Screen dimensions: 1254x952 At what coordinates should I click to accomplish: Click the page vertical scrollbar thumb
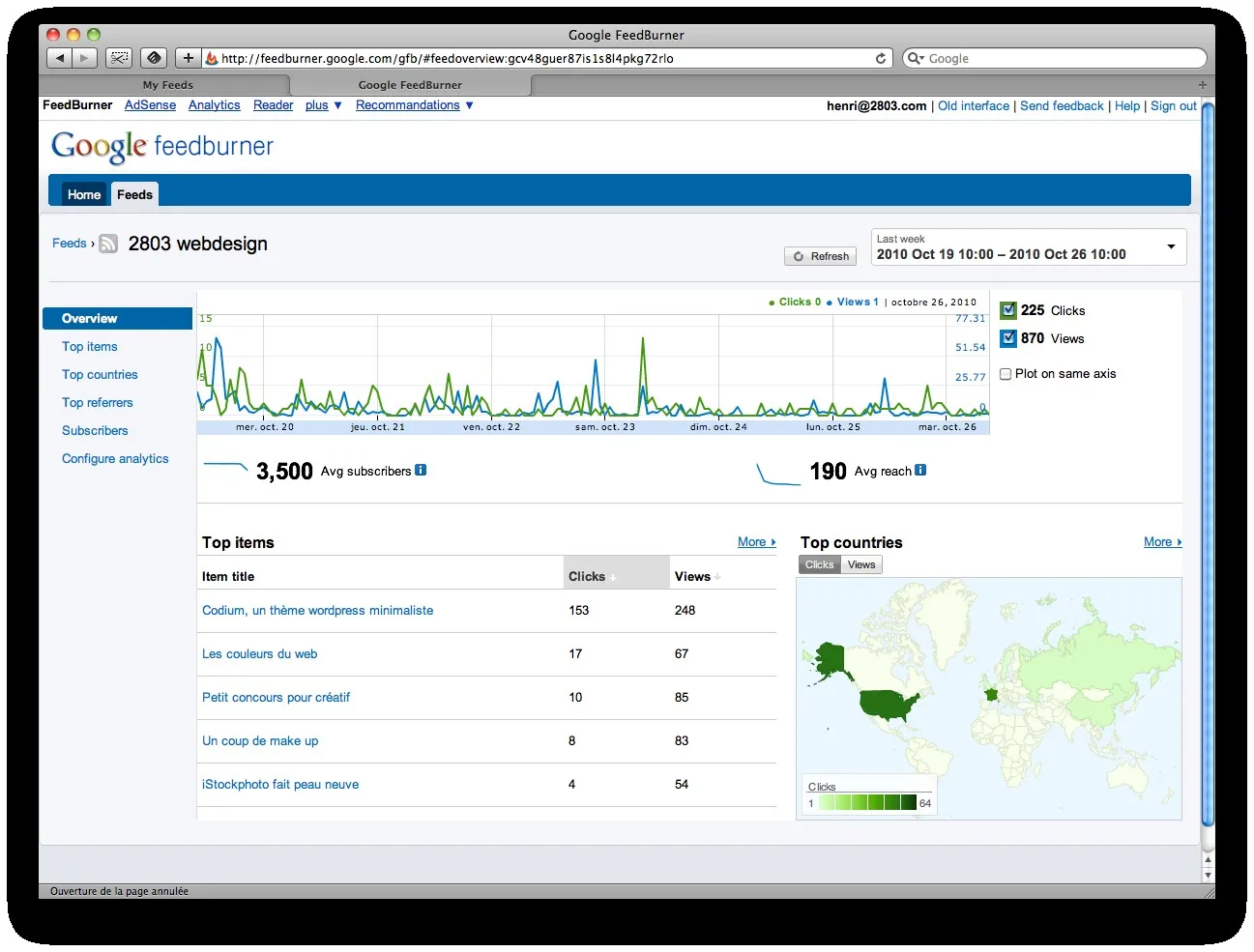(x=1208, y=464)
